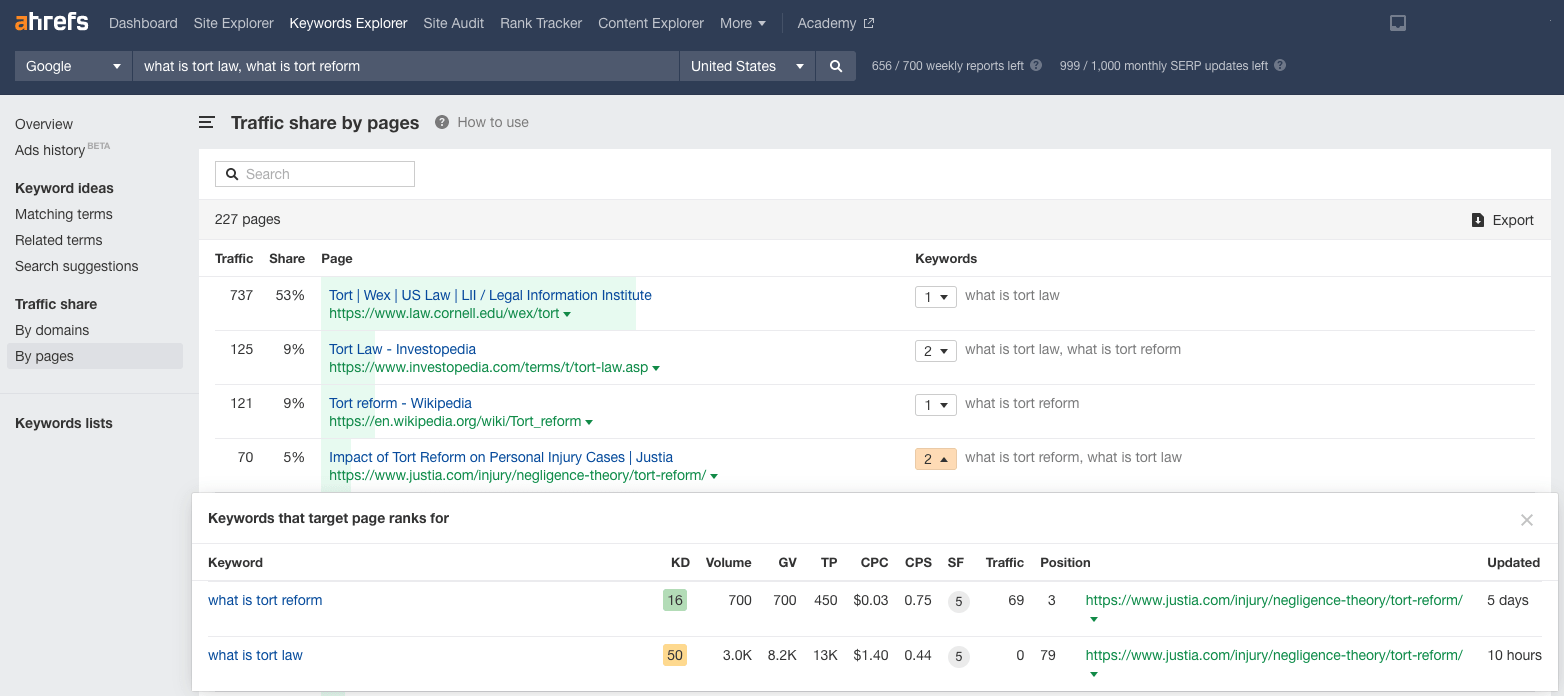Screen dimensions: 1564x696
Task: Click inside the pages table search field
Action: 320,173
